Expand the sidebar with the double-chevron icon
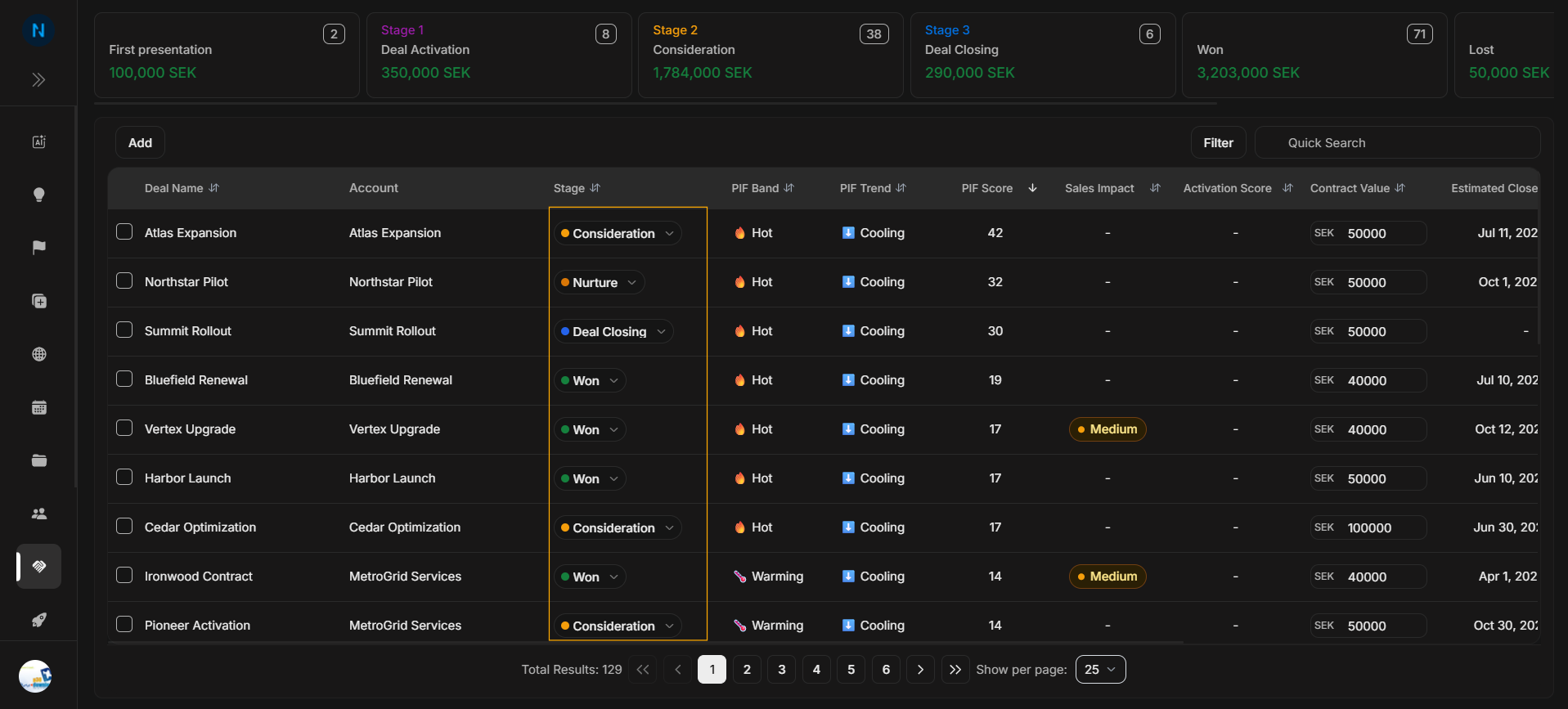Image resolution: width=1568 pixels, height=709 pixels. click(38, 79)
